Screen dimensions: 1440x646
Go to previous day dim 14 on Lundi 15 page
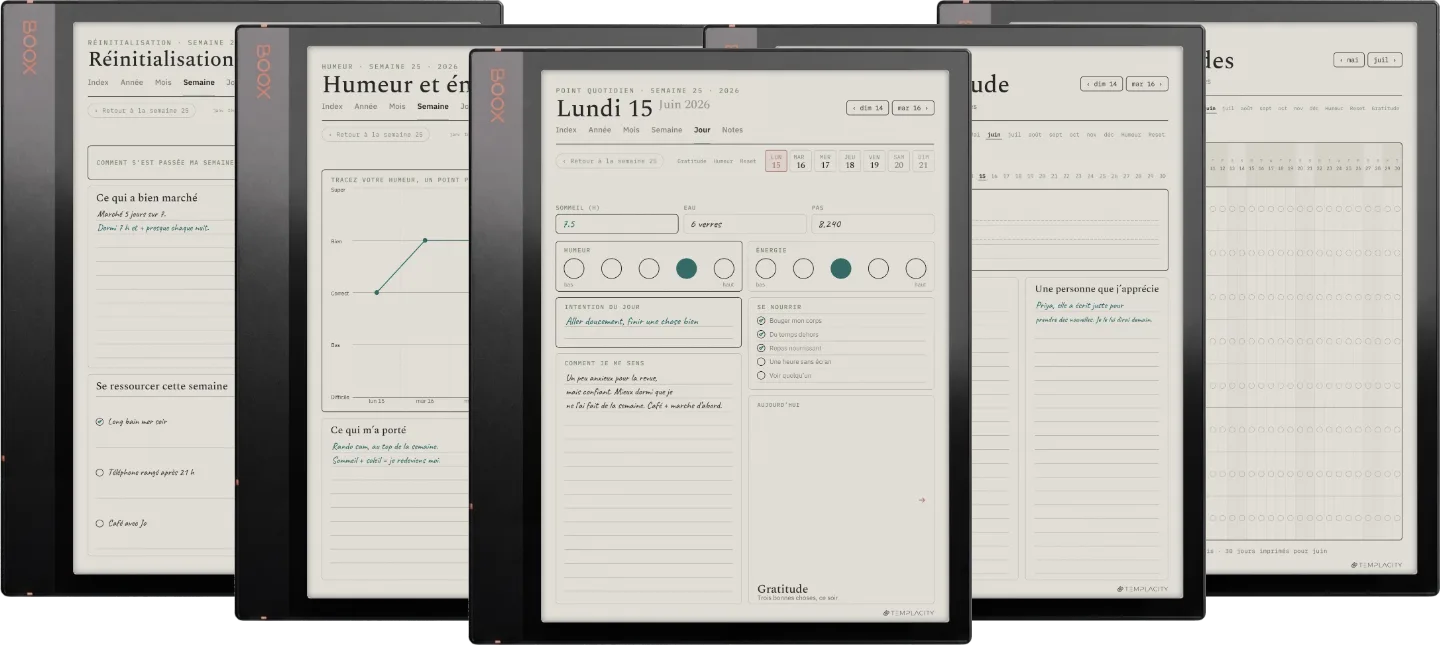coord(867,108)
